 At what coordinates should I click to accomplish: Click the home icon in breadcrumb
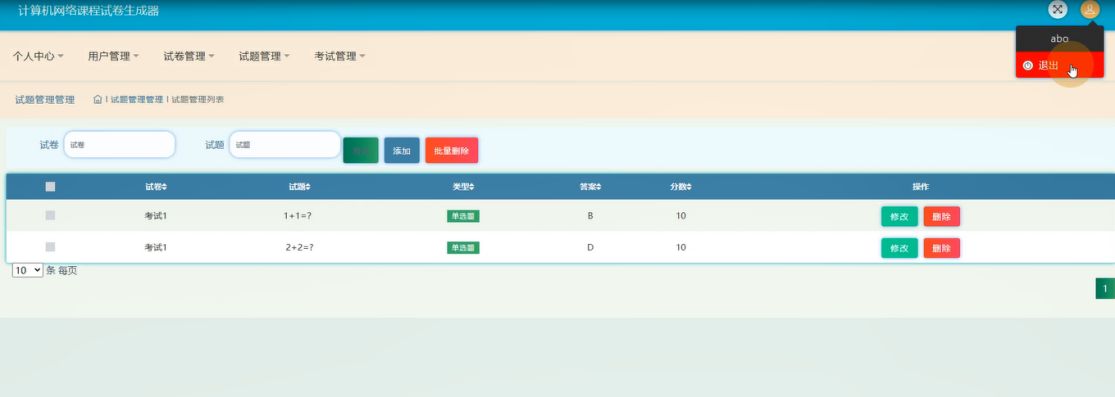(x=97, y=100)
